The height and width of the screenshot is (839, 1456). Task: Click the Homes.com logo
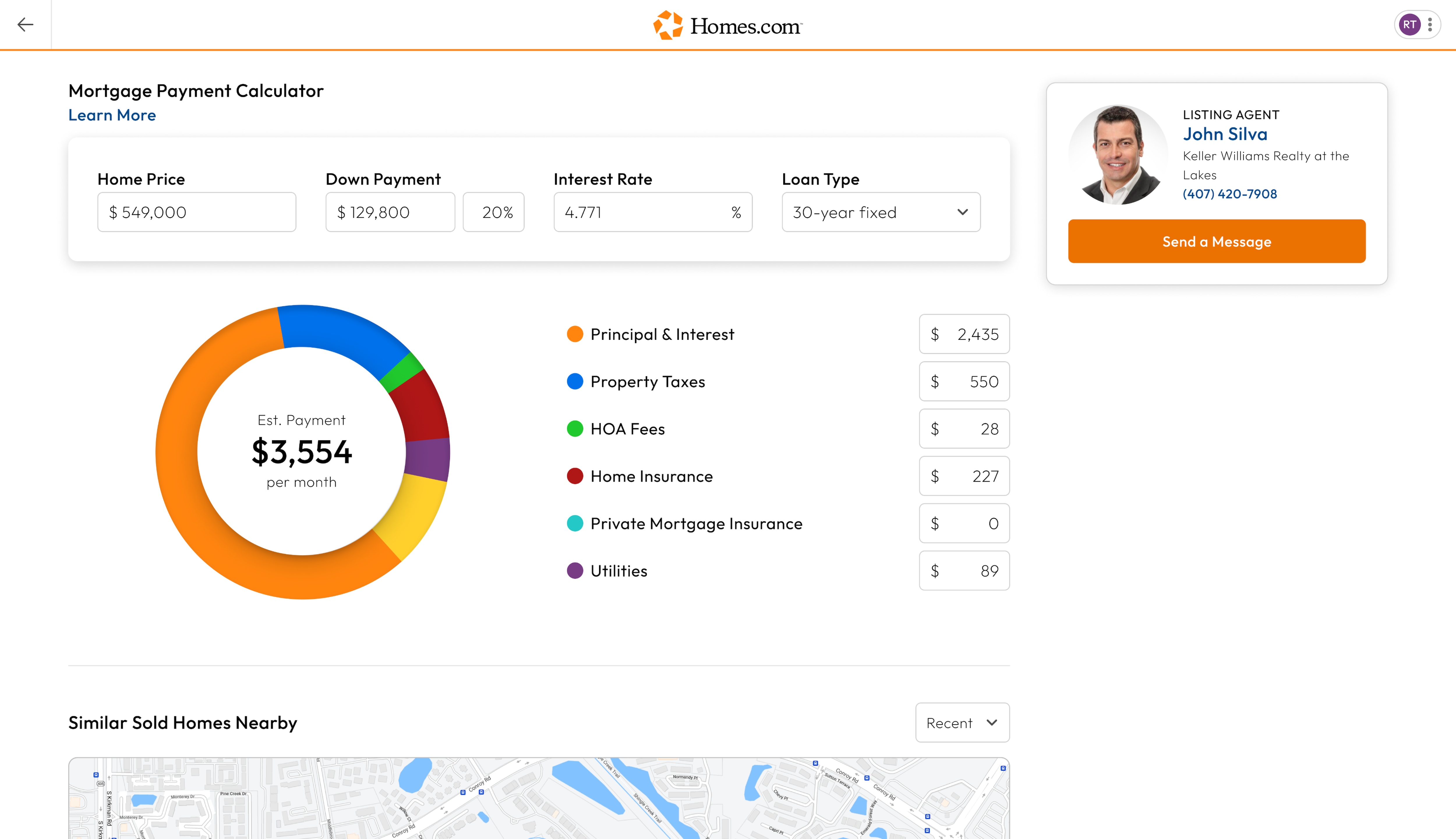click(x=728, y=25)
